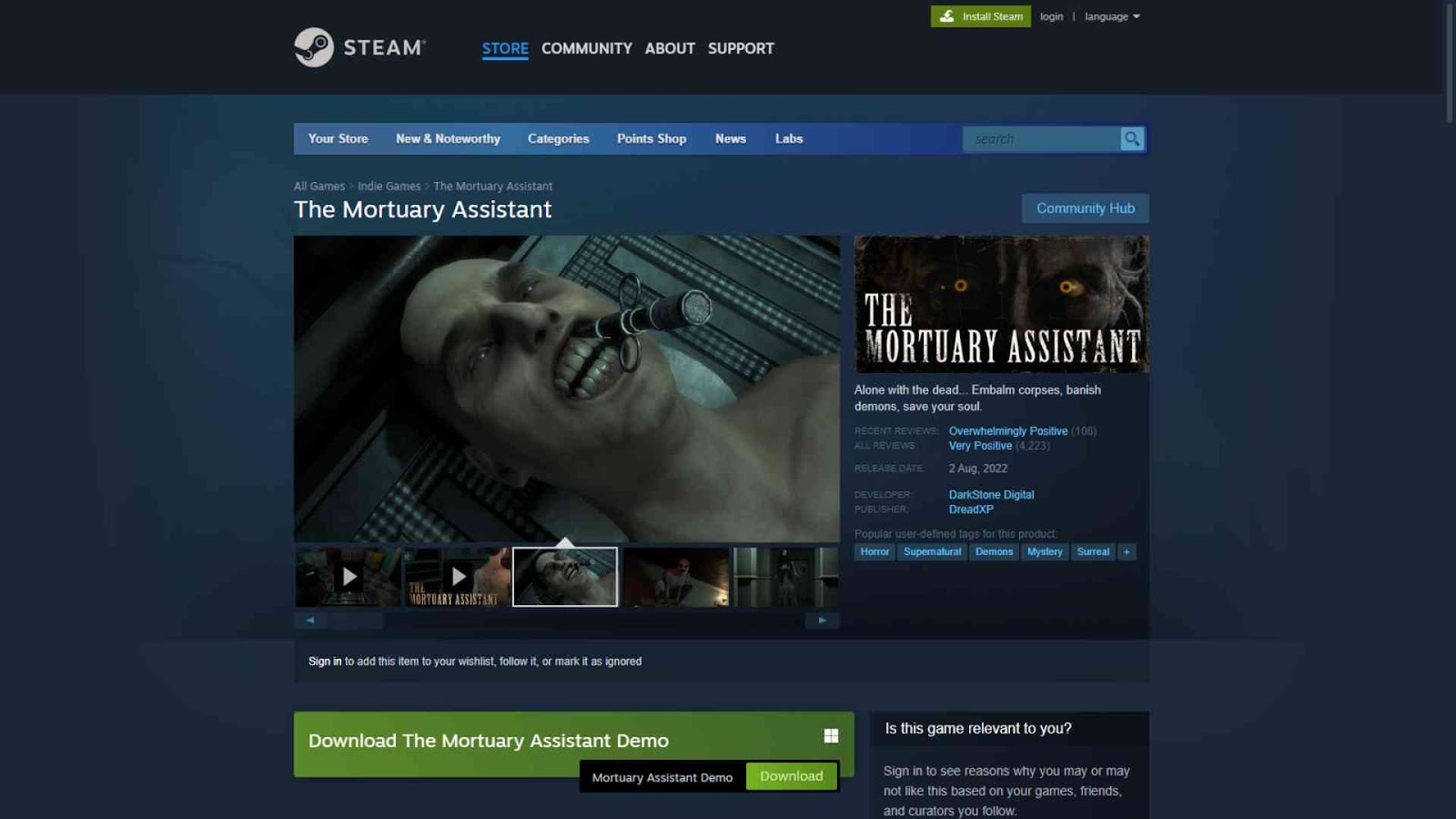Open the Indie Games breadcrumb
Viewport: 1456px width, 819px height.
389,187
